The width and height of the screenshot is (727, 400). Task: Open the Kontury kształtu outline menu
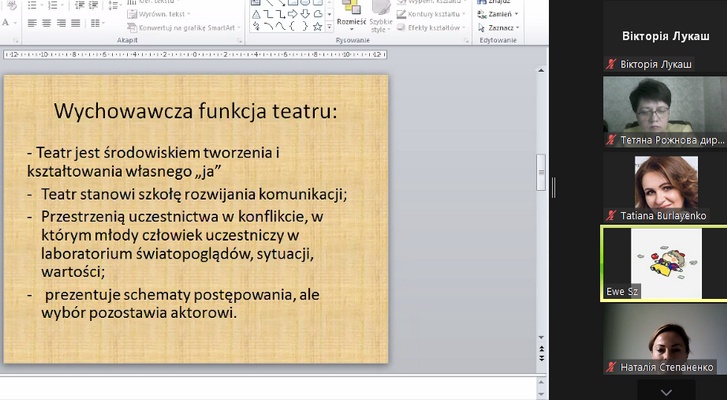pos(432,15)
